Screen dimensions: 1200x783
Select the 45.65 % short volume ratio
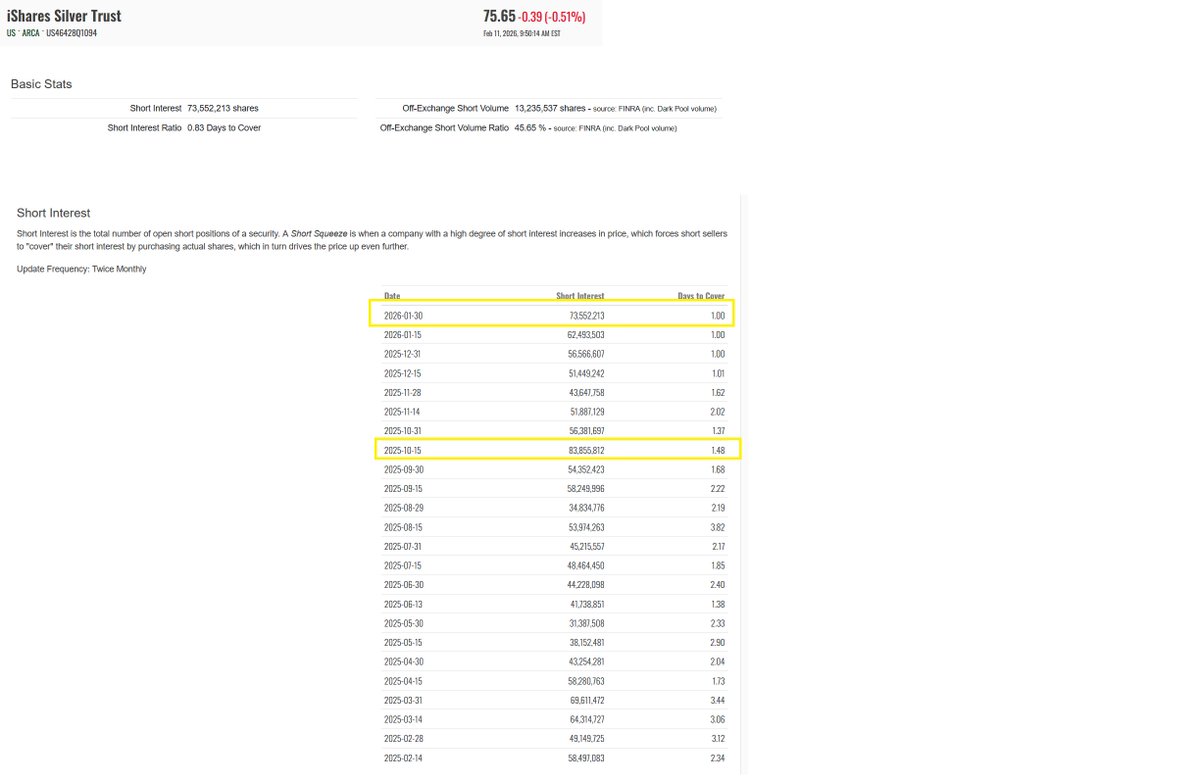530,128
